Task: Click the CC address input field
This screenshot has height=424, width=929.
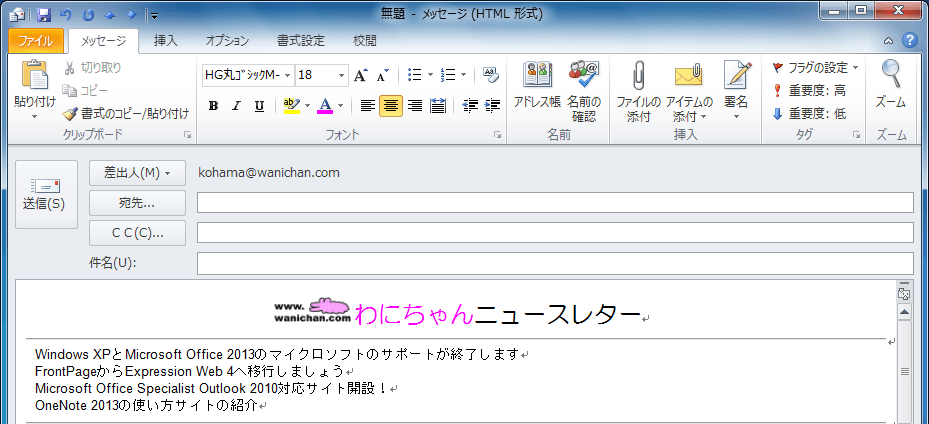Action: (x=555, y=233)
